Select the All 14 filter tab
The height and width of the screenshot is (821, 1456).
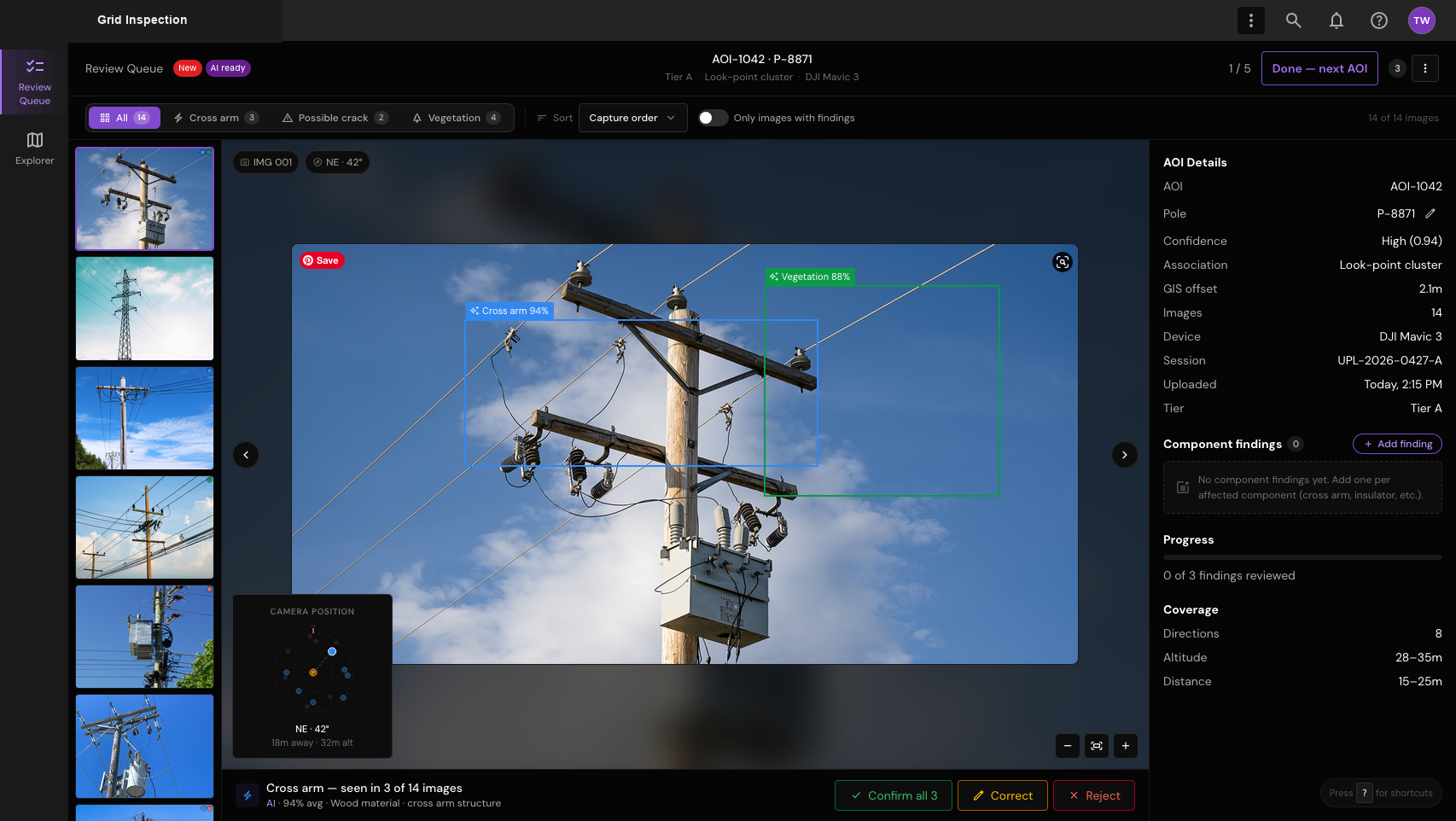point(125,118)
